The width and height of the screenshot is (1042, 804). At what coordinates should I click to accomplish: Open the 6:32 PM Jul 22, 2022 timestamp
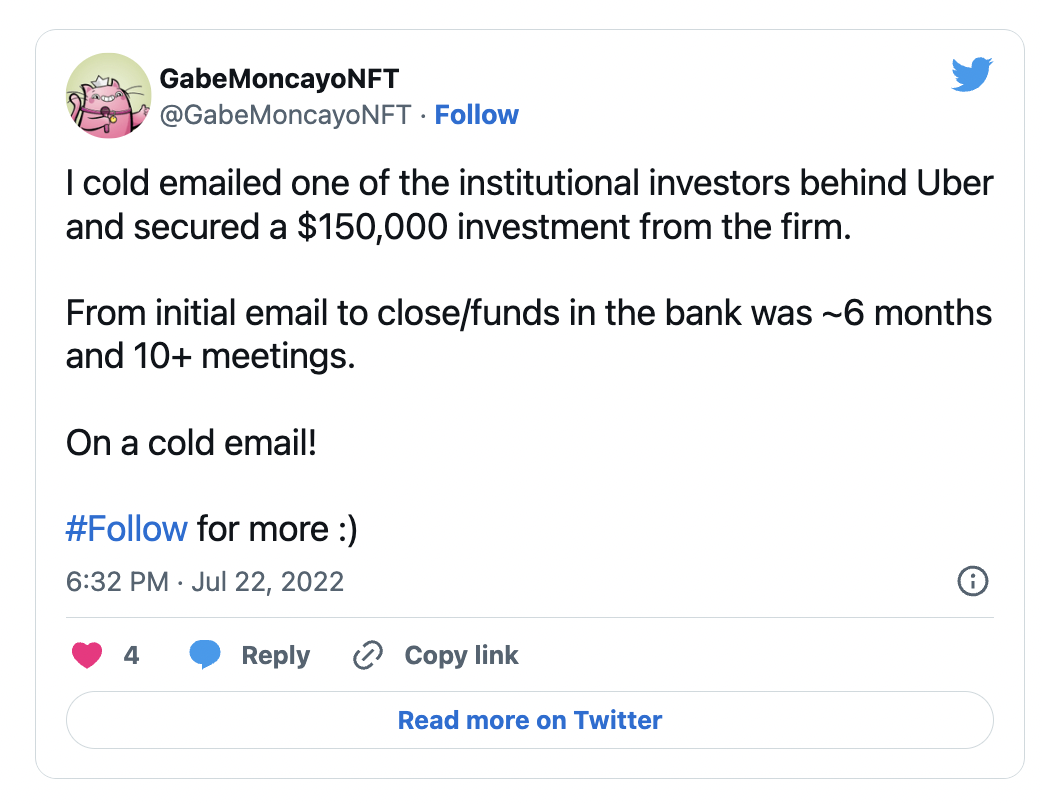point(205,582)
